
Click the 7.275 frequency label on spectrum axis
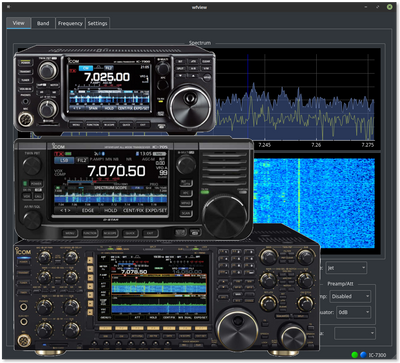pos(368,145)
